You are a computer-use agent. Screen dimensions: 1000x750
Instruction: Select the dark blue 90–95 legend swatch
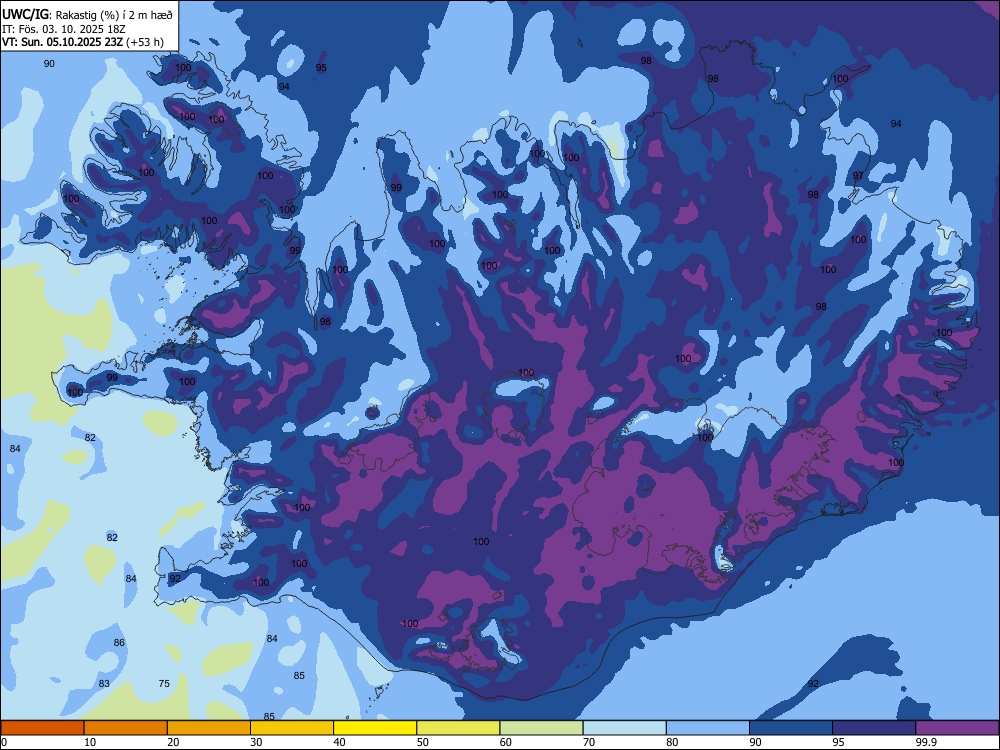(791, 728)
